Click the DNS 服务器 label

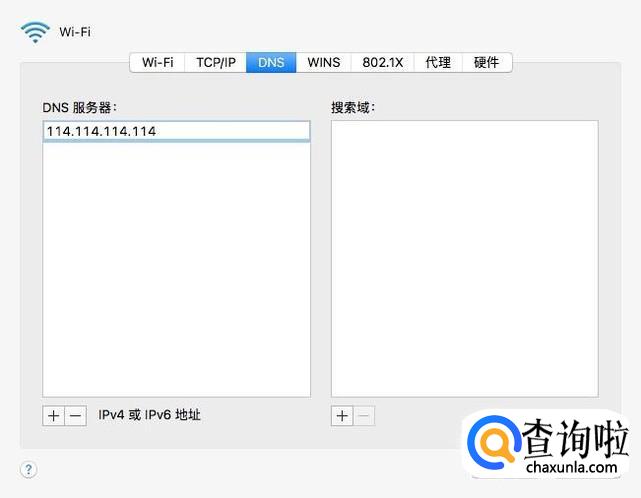(80, 108)
